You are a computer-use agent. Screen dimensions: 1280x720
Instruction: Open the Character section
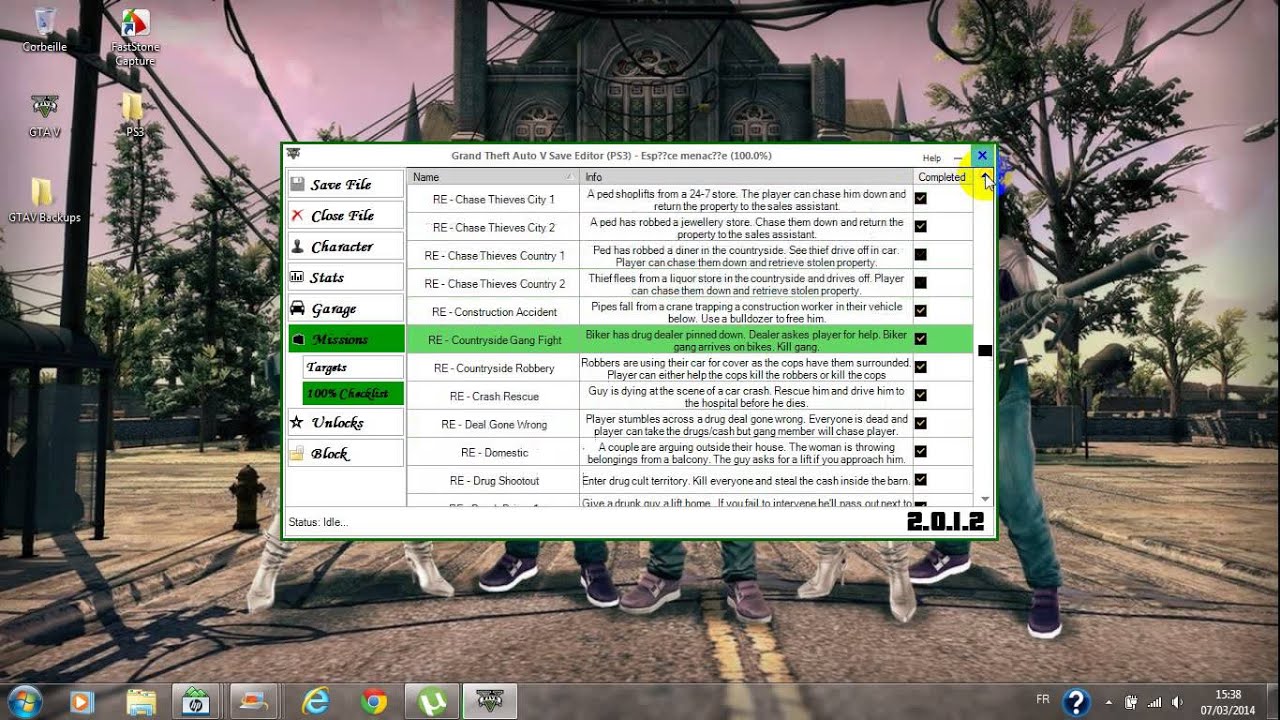[346, 246]
